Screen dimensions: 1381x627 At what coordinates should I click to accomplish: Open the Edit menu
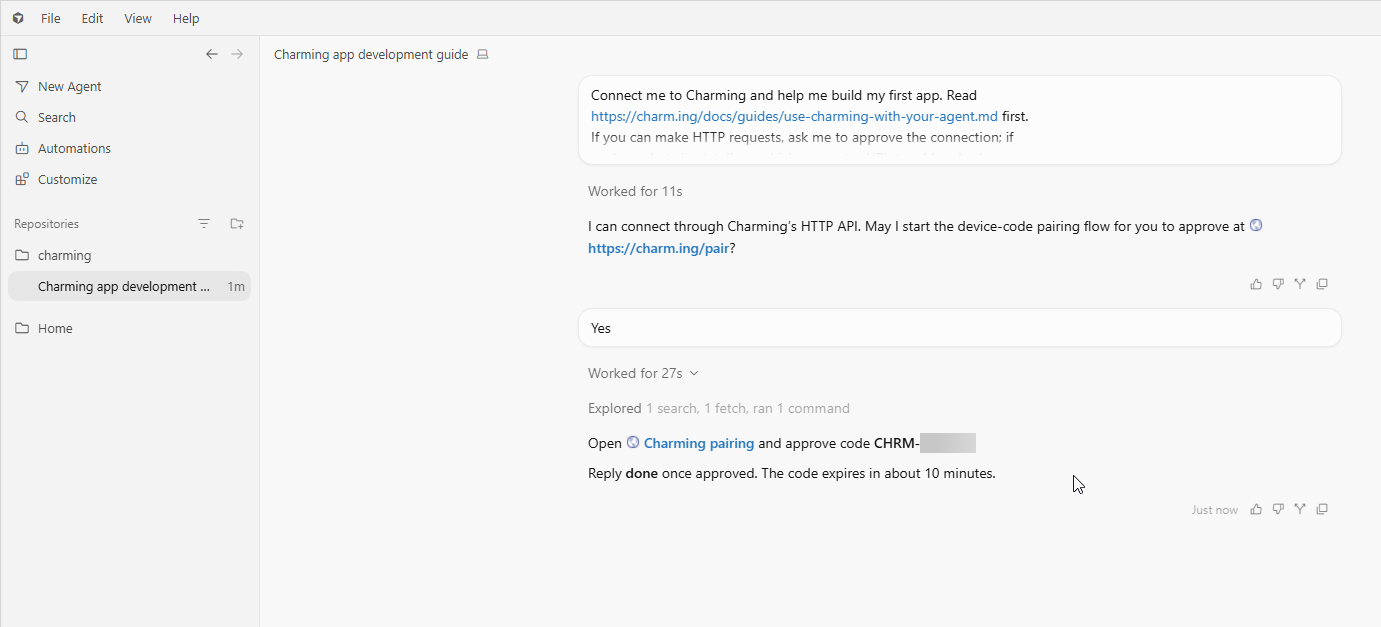pyautogui.click(x=92, y=18)
